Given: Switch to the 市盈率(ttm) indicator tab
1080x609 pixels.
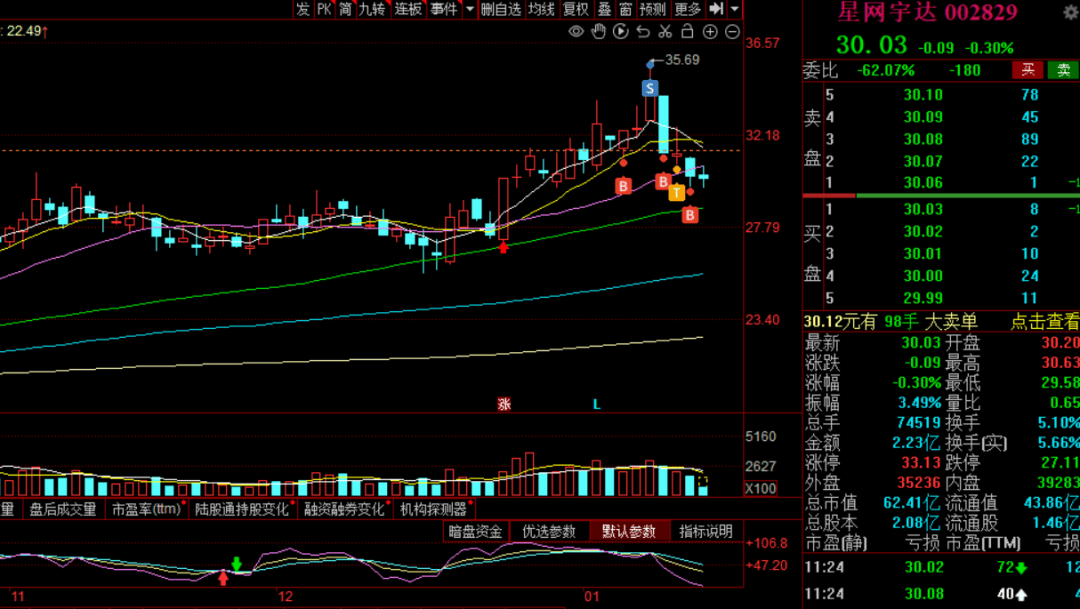Looking at the screenshot, I should click(144, 509).
